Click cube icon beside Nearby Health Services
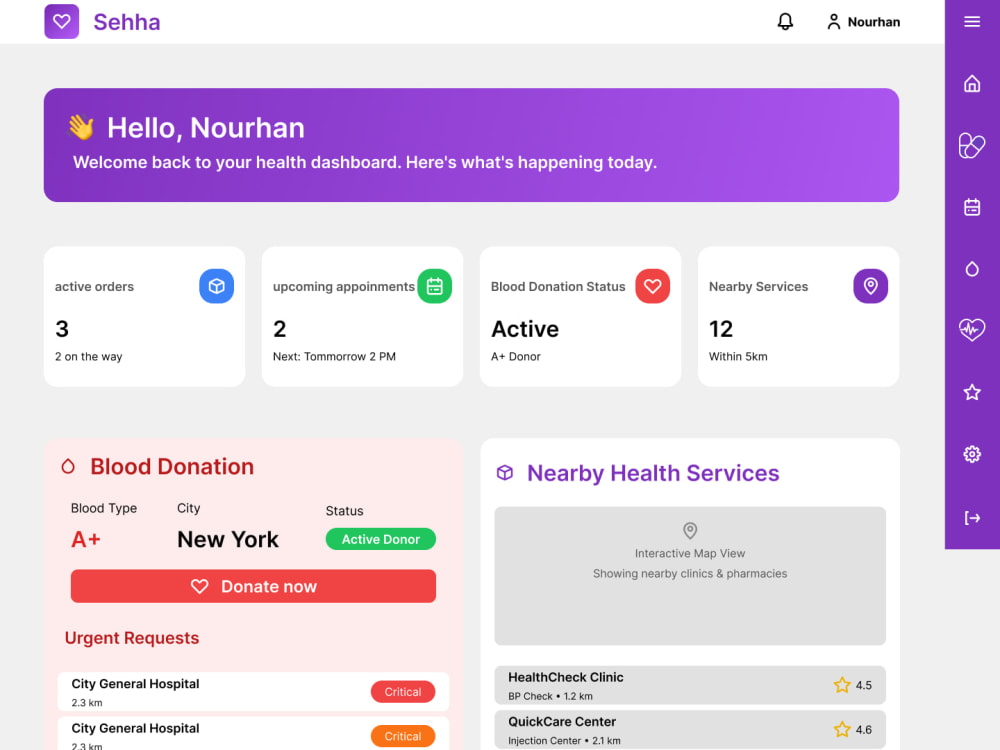 (504, 473)
